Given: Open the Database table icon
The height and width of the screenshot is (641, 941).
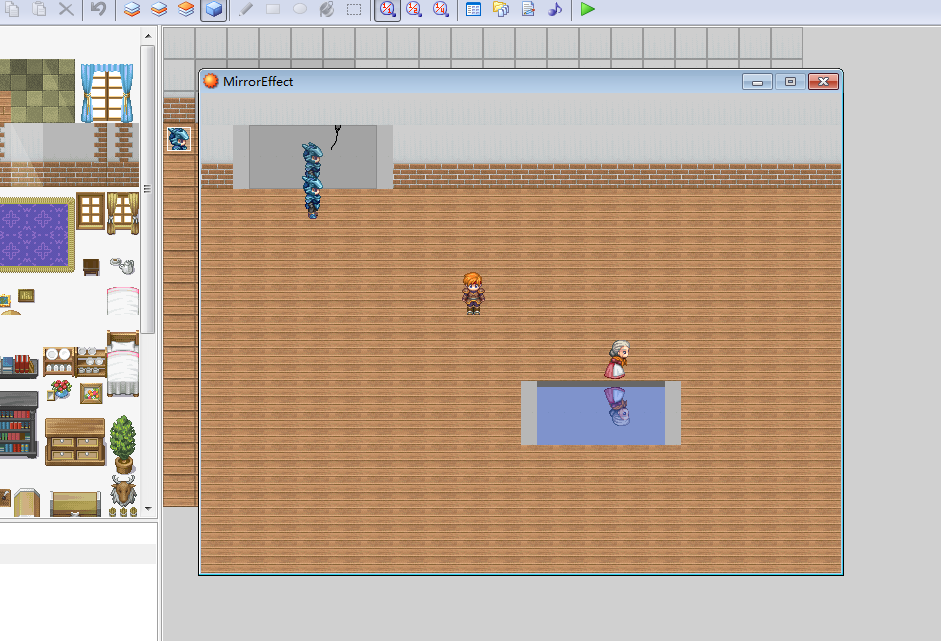Looking at the screenshot, I should pos(474,9).
